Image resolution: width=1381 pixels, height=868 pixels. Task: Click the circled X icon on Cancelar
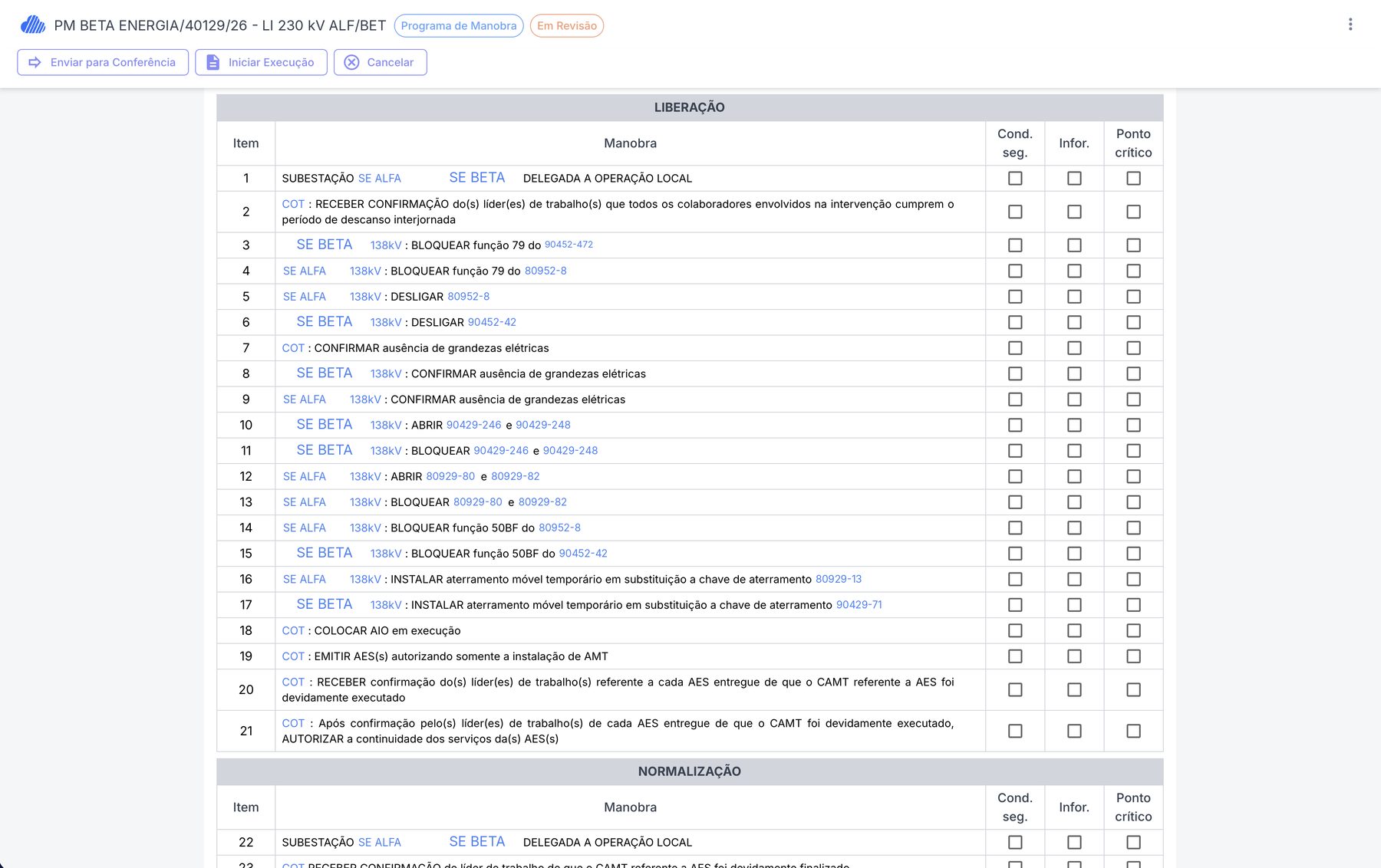[x=351, y=62]
